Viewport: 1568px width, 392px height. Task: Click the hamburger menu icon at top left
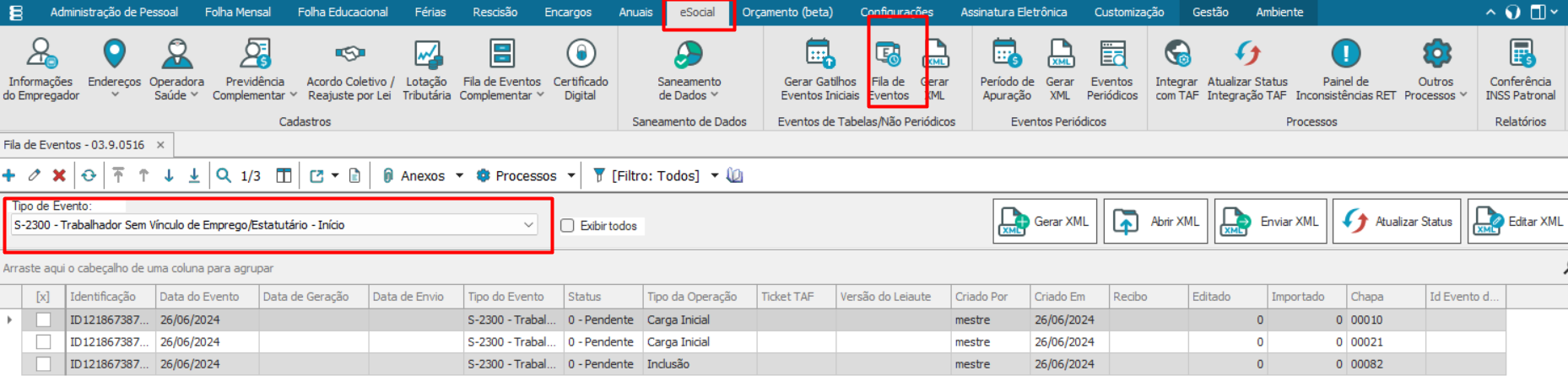[15, 13]
